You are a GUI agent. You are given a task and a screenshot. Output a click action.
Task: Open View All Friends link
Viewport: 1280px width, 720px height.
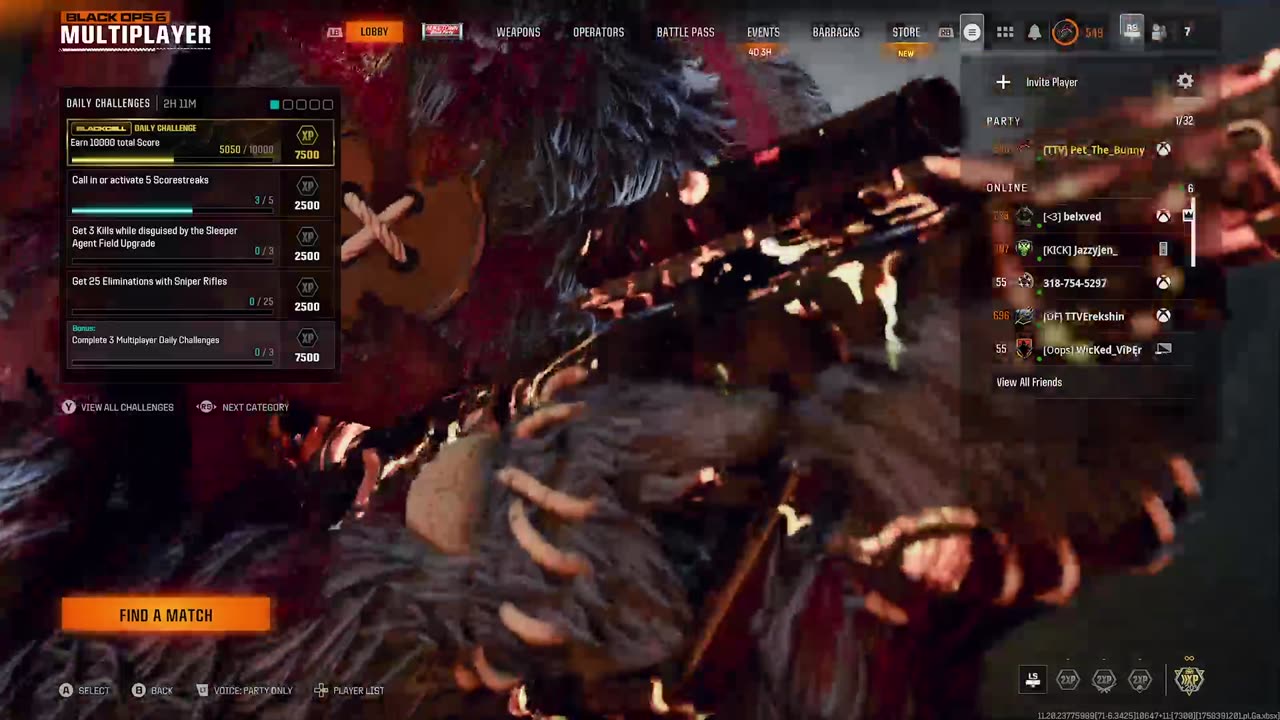pos(1029,382)
